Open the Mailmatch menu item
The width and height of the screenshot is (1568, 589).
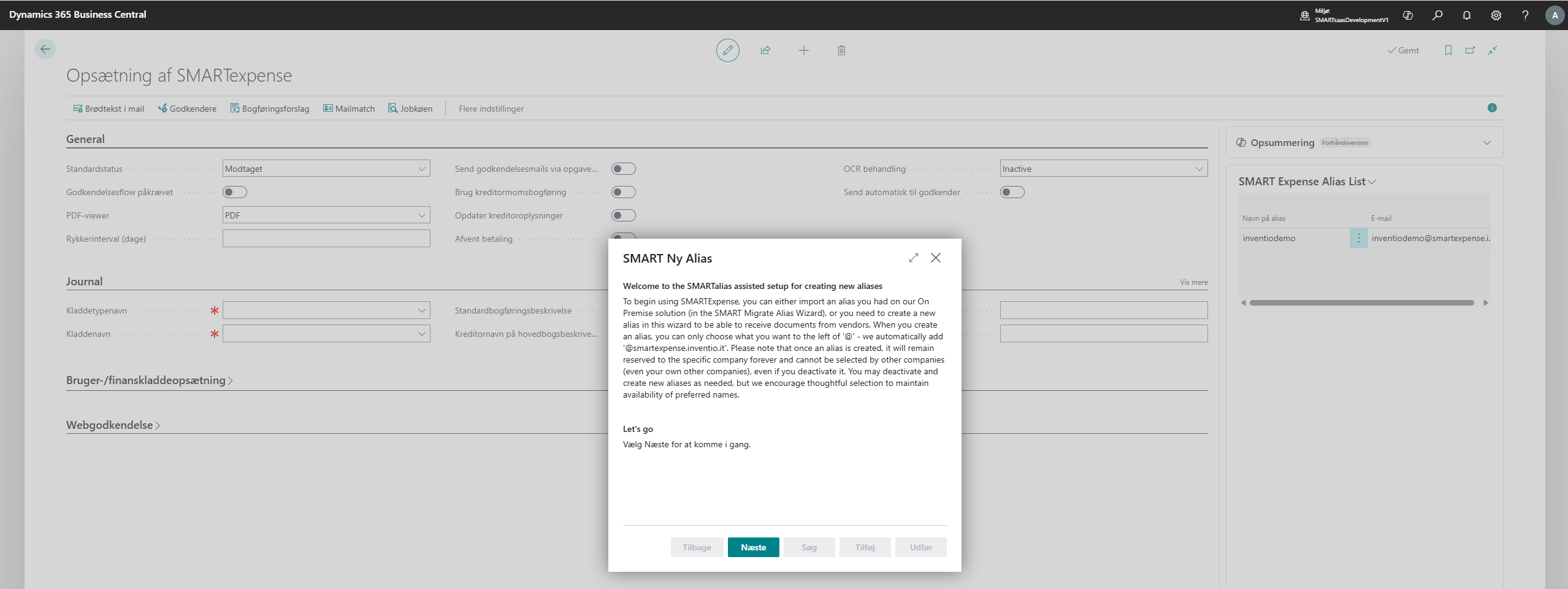point(349,109)
